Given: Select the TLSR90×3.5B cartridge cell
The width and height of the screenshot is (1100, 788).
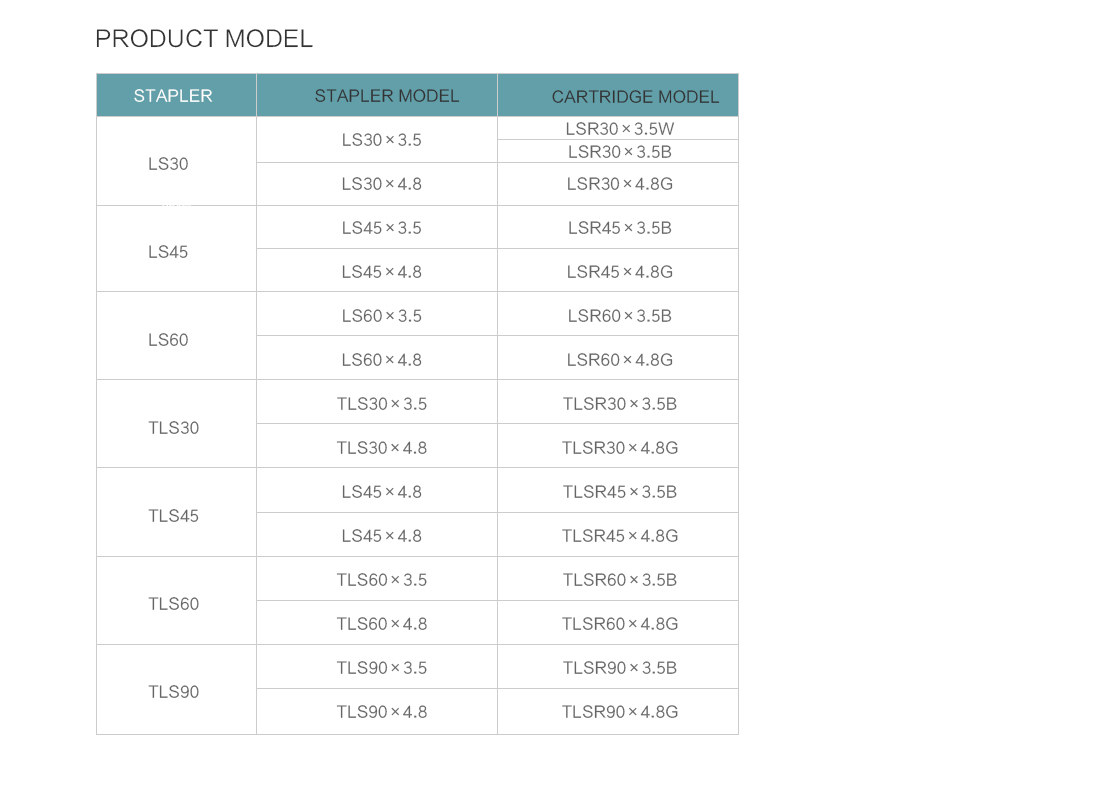Looking at the screenshot, I should (618, 667).
